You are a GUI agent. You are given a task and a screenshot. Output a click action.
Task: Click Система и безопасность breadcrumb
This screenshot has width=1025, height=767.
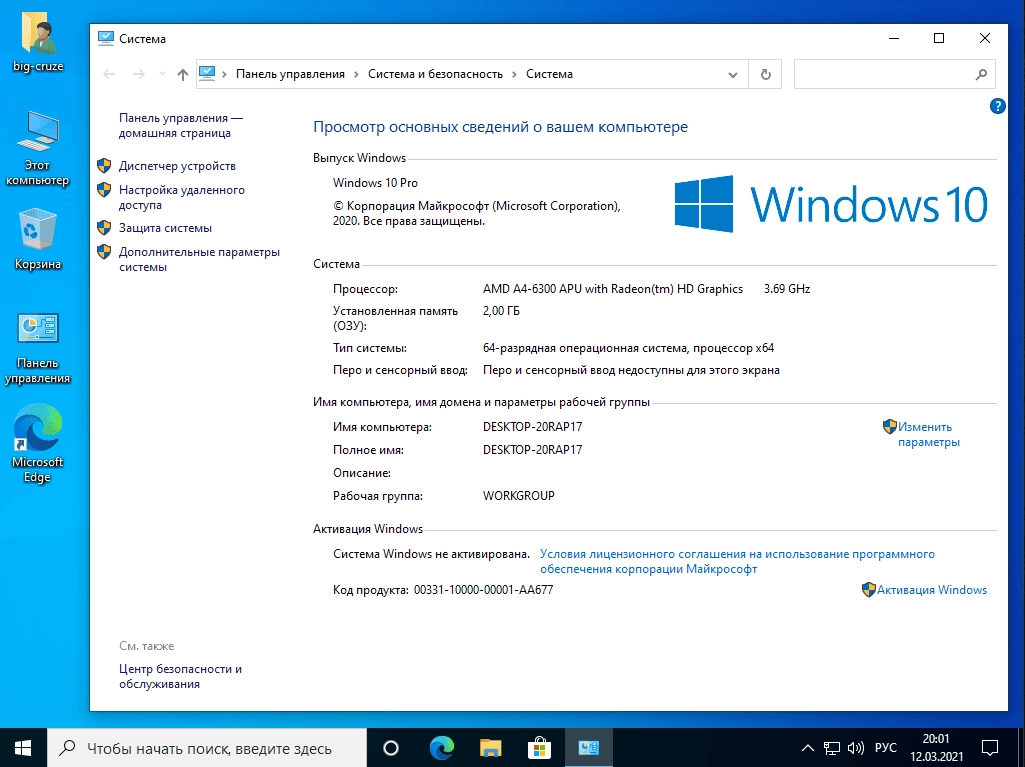click(x=435, y=75)
